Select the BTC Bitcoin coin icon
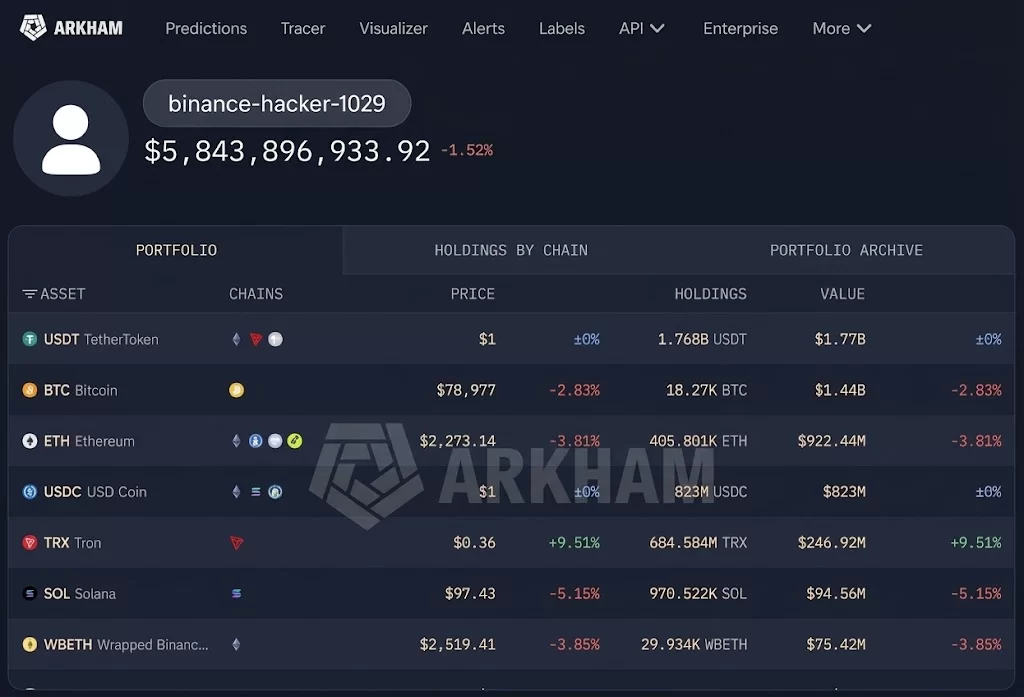Image resolution: width=1024 pixels, height=697 pixels. [29, 390]
